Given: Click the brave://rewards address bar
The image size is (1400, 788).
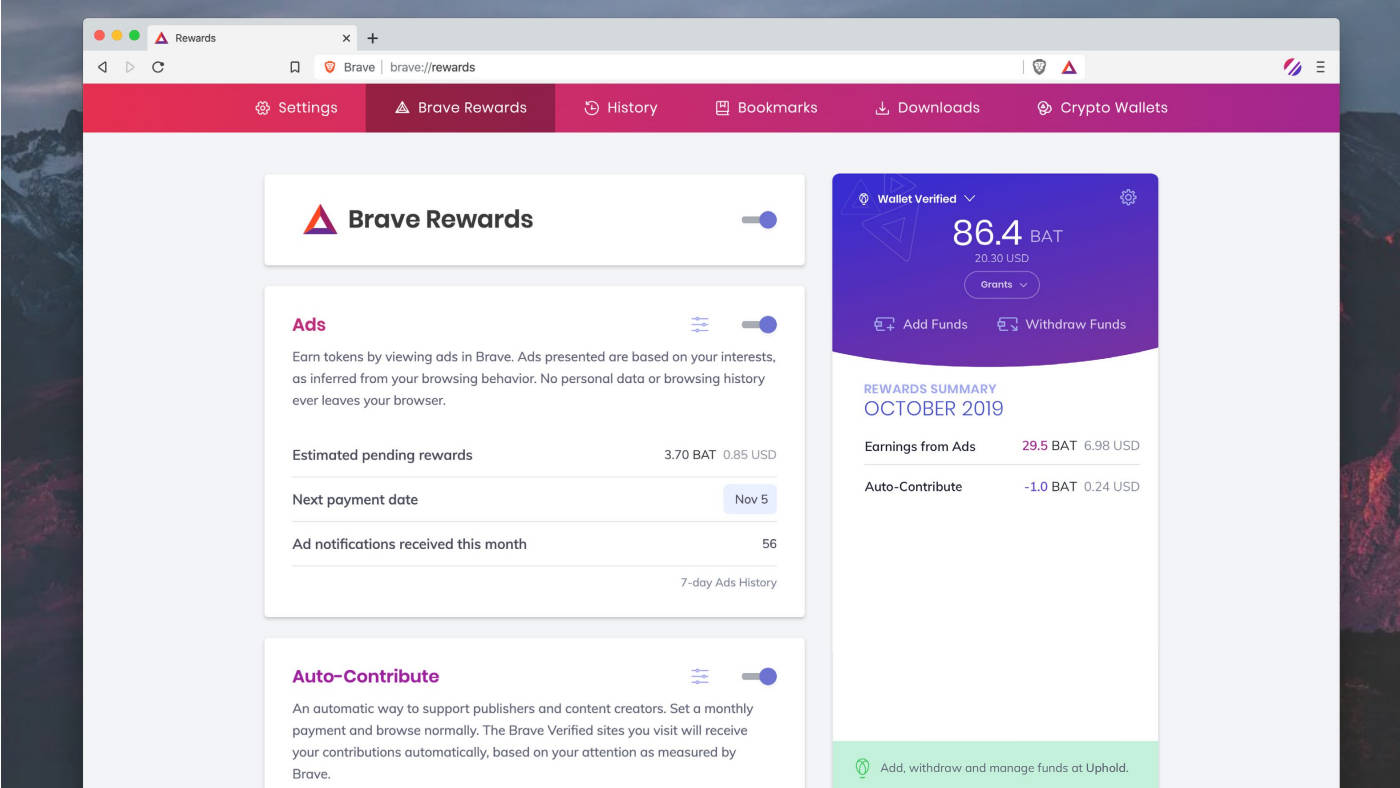Looking at the screenshot, I should [670, 67].
